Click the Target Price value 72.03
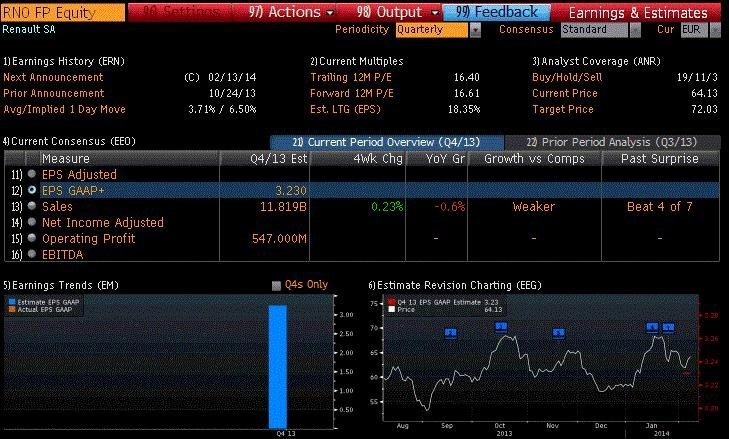This screenshot has width=729, height=439. pyautogui.click(x=704, y=109)
